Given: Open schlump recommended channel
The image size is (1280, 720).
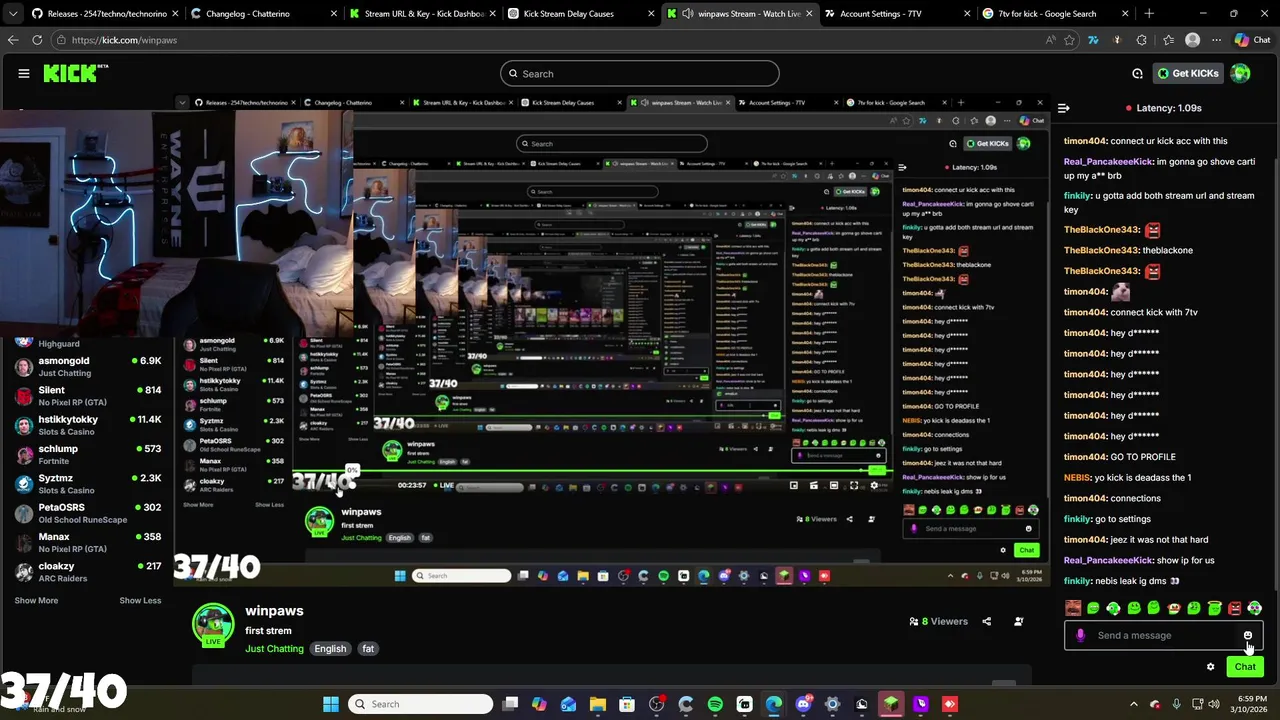Looking at the screenshot, I should [x=88, y=455].
